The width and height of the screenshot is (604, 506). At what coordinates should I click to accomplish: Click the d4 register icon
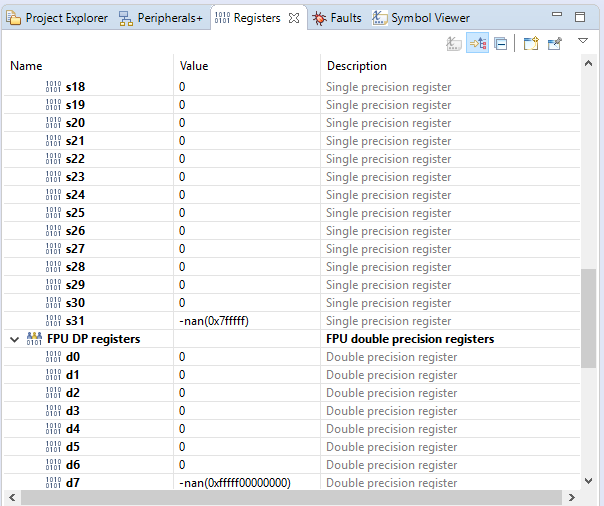click(x=53, y=429)
